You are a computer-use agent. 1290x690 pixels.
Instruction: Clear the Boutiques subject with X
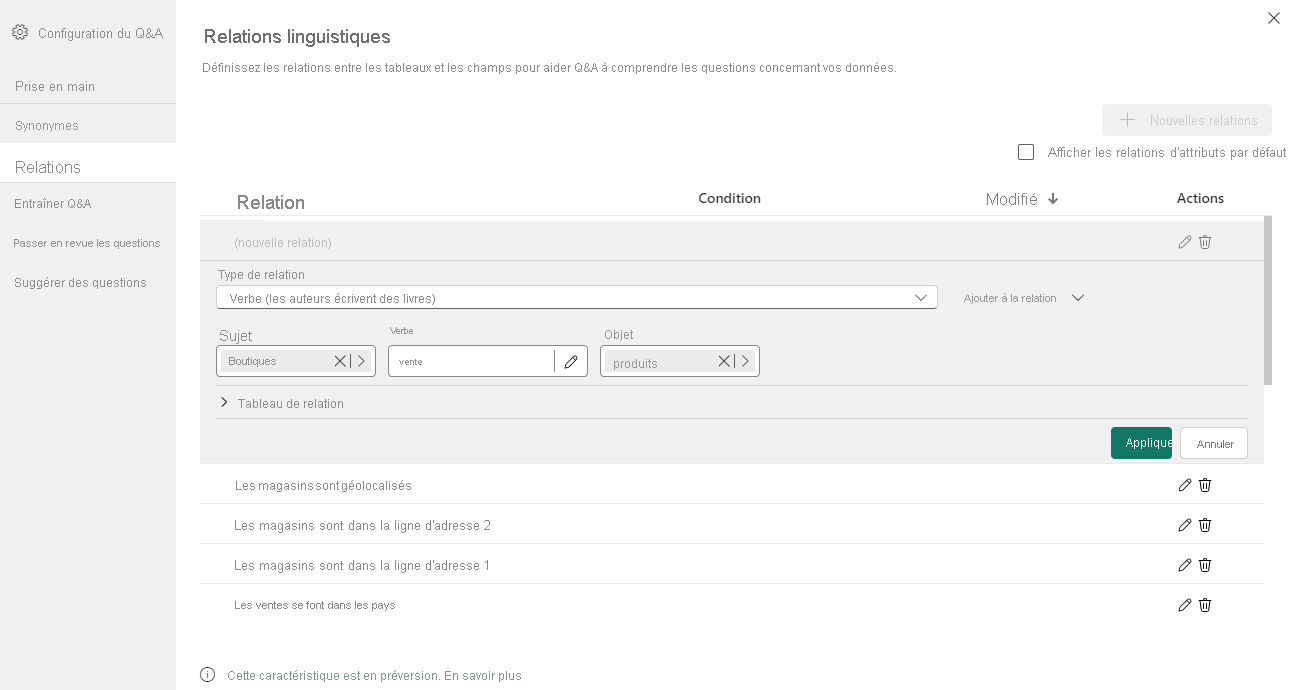point(340,361)
